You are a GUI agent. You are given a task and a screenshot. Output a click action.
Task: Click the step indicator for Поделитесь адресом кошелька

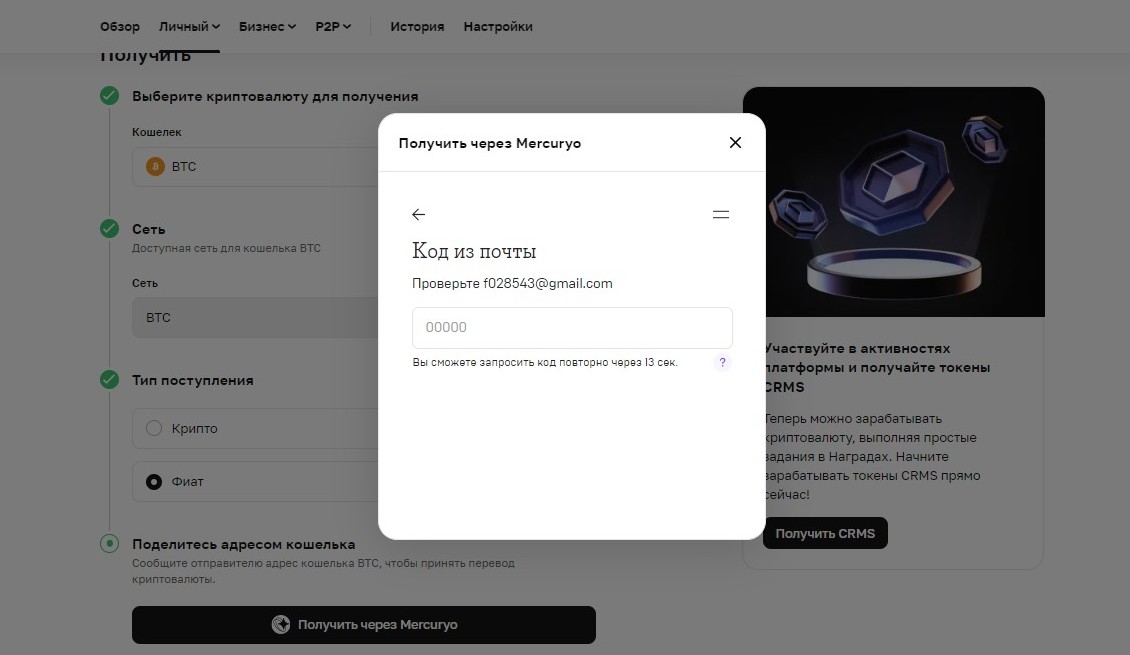110,543
